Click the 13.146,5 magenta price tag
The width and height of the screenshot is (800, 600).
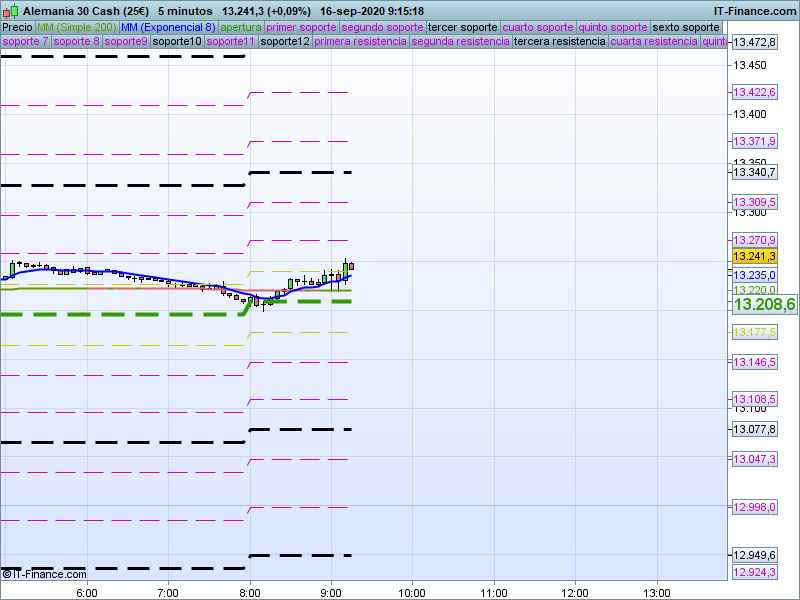pos(754,362)
